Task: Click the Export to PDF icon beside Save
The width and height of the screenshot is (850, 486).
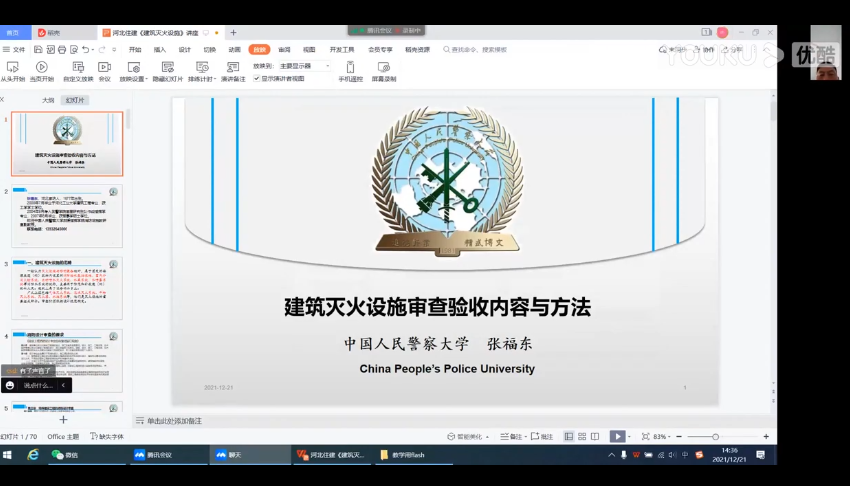Action: 50,49
